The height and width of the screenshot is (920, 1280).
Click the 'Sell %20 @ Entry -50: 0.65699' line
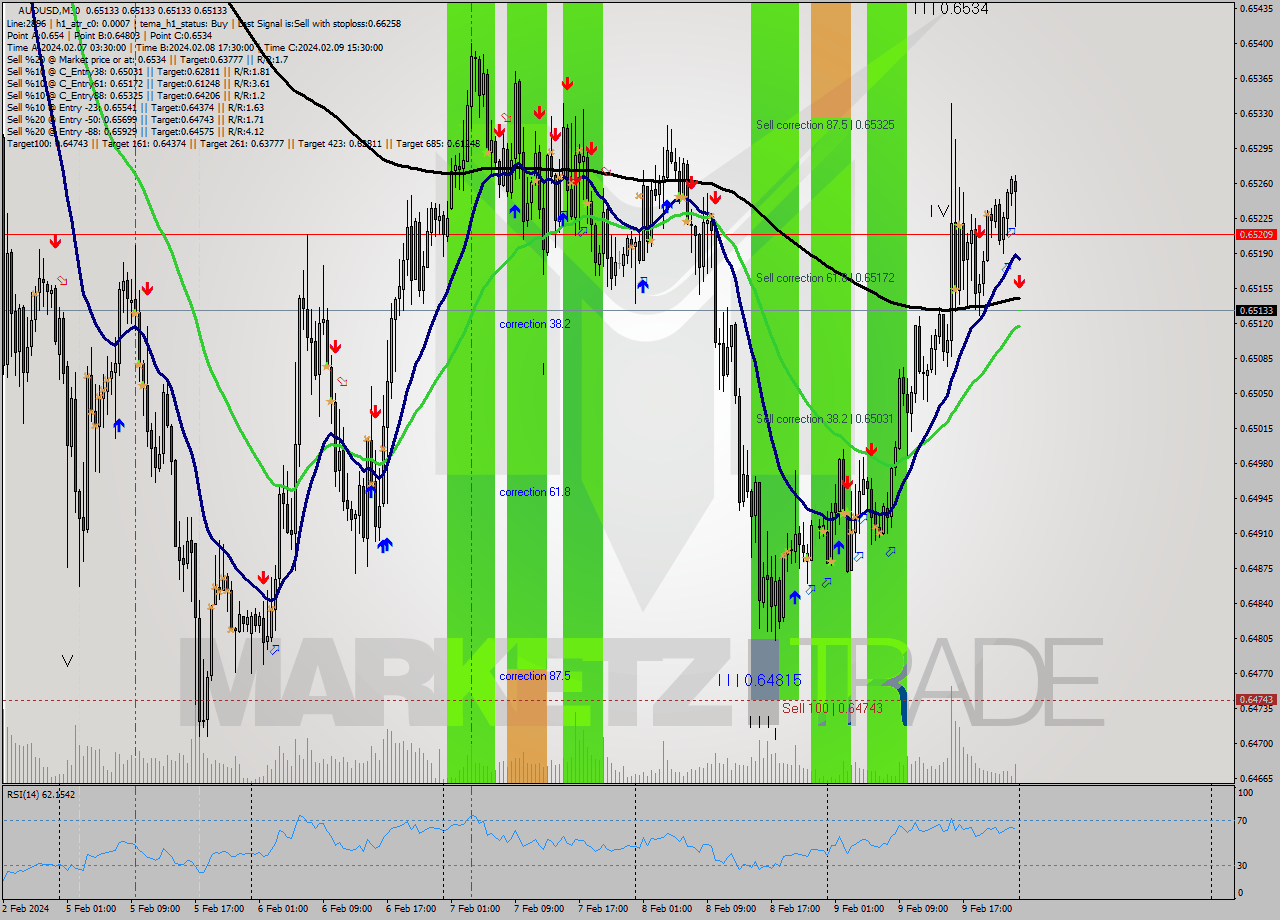point(135,119)
